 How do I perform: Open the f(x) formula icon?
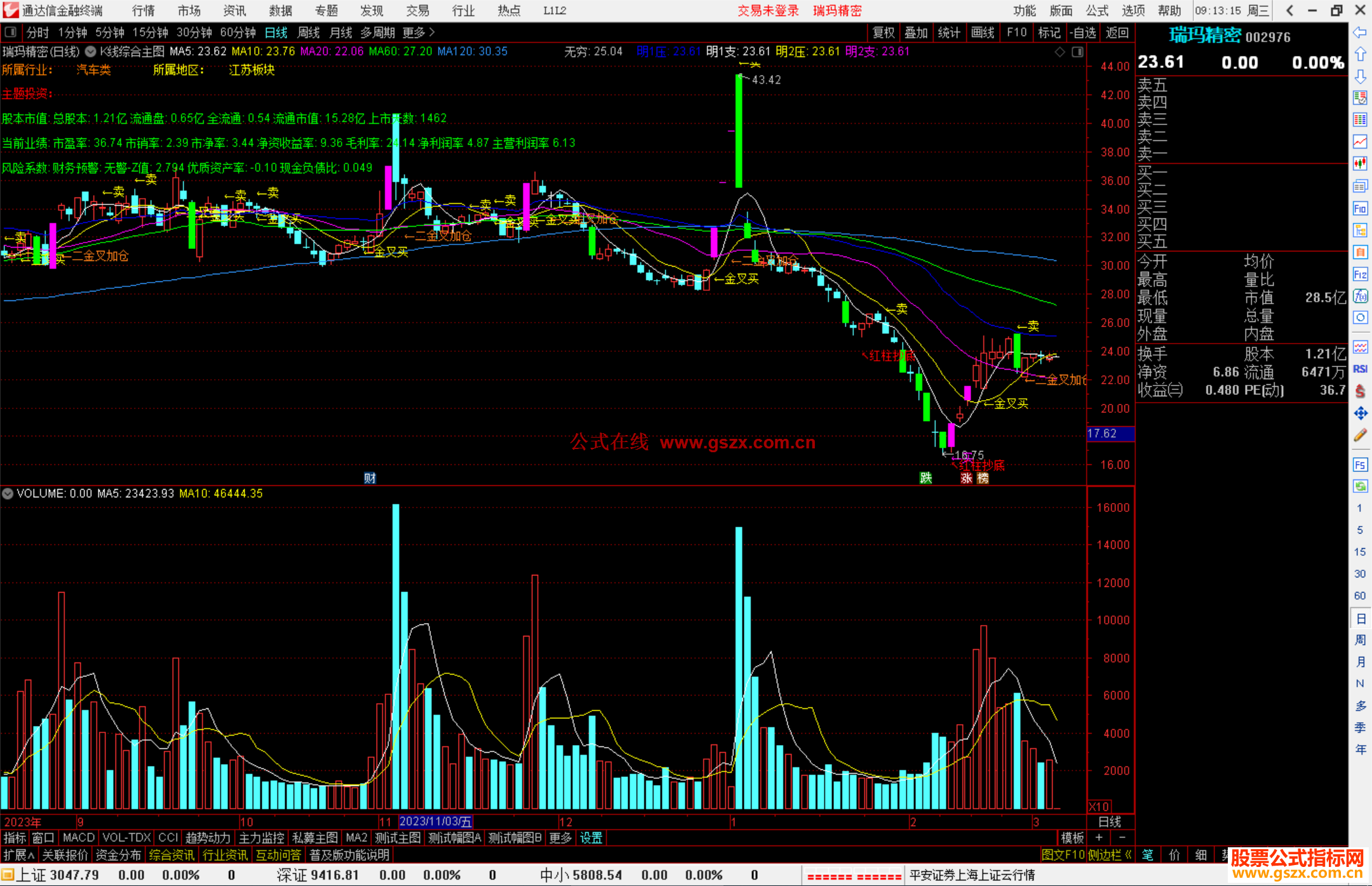(1360, 296)
